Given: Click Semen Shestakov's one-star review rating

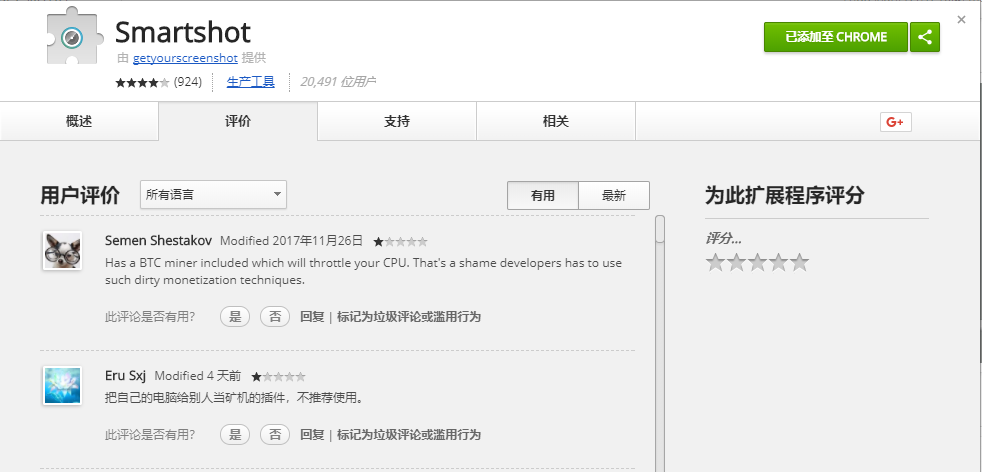Looking at the screenshot, I should pyautogui.click(x=400, y=241).
